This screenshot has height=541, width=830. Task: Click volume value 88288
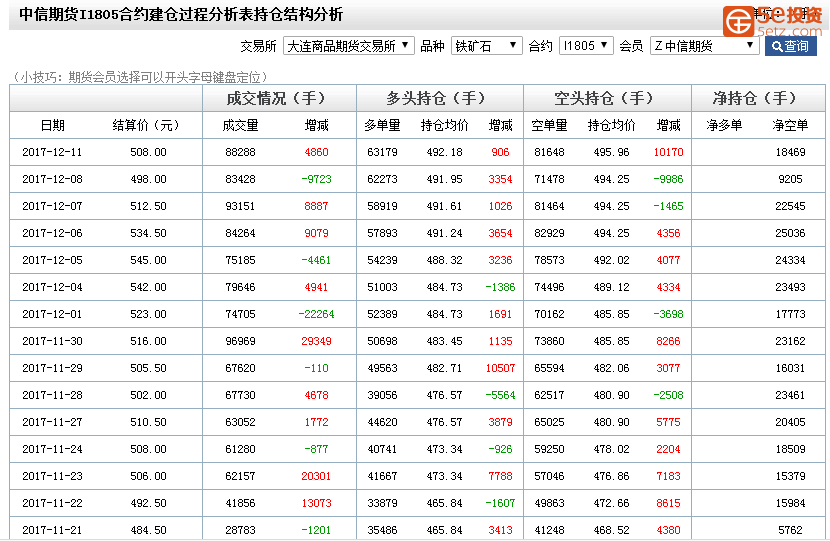[240, 152]
